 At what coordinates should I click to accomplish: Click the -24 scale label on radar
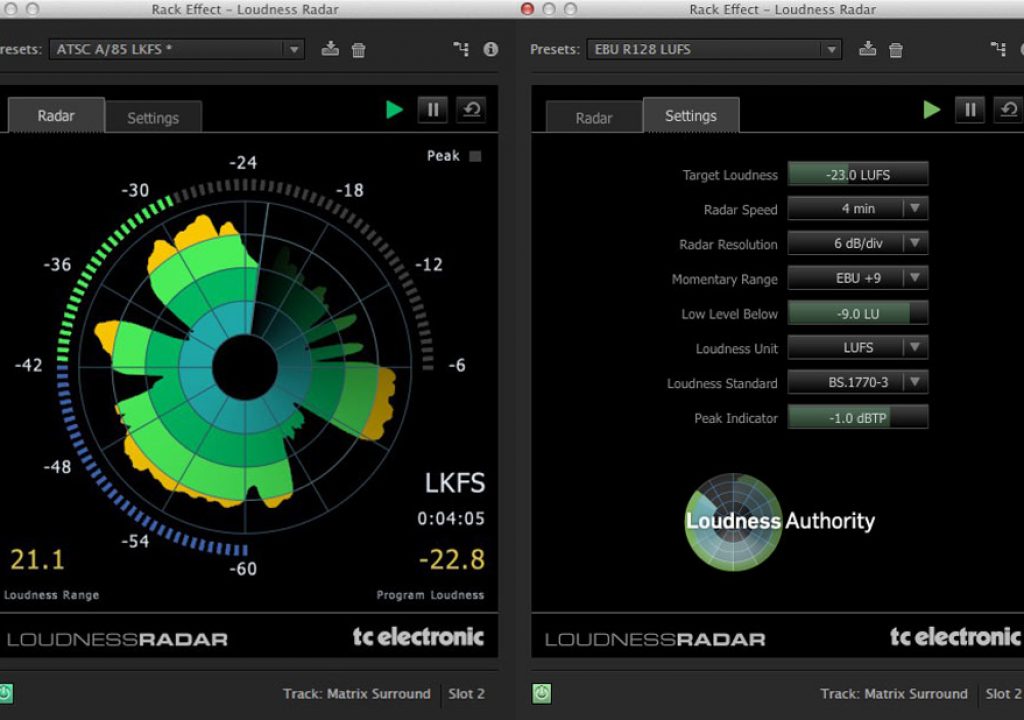[243, 163]
